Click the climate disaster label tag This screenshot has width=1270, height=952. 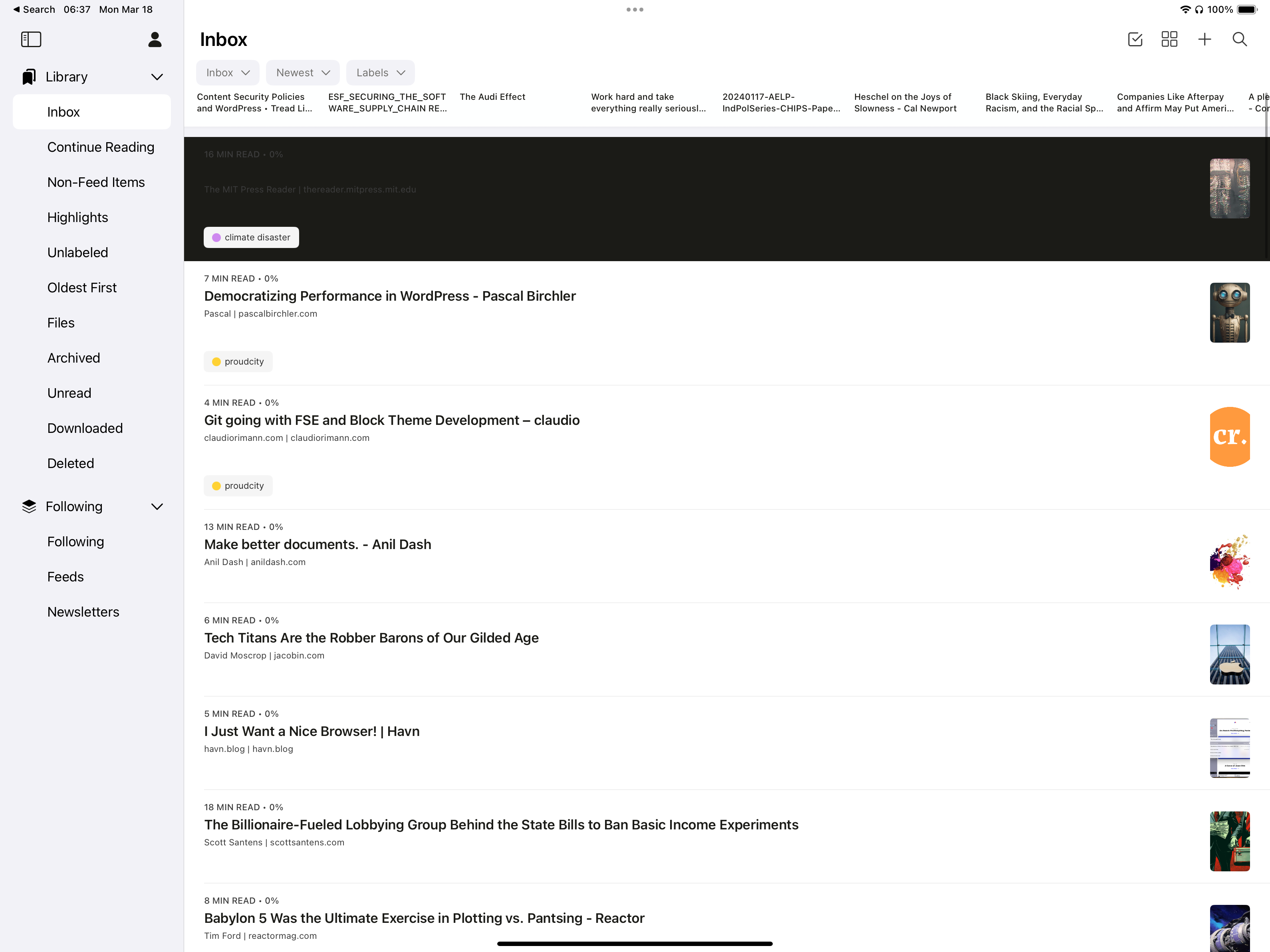(x=251, y=238)
